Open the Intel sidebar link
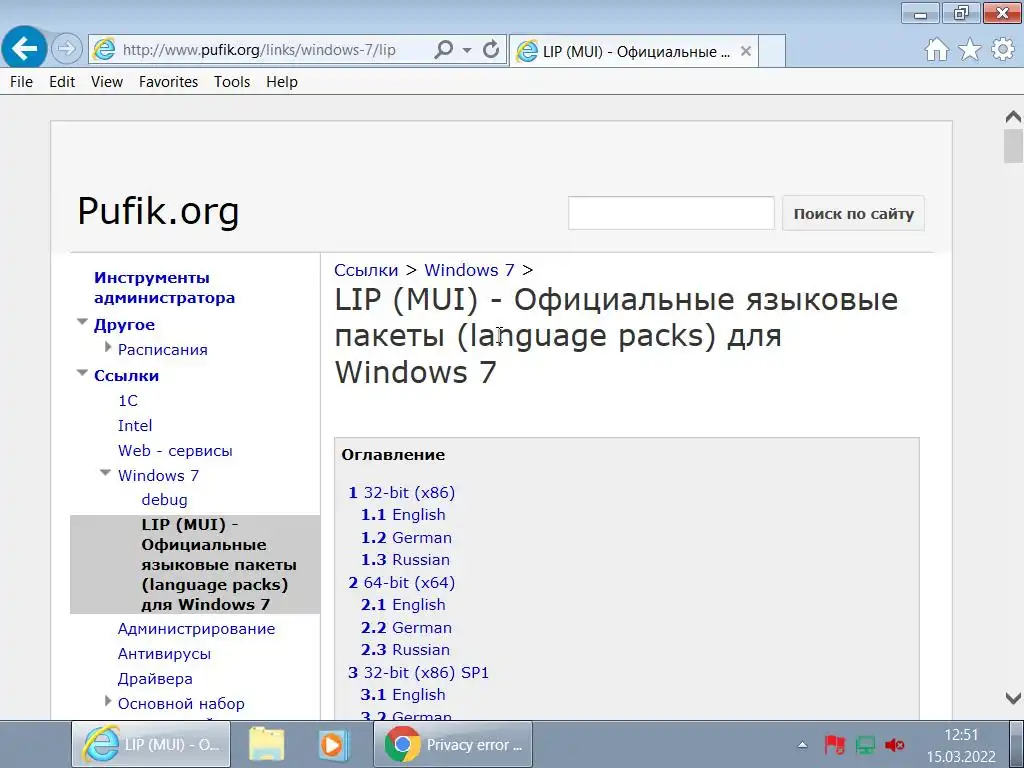Viewport: 1024px width, 768px height. 135,426
